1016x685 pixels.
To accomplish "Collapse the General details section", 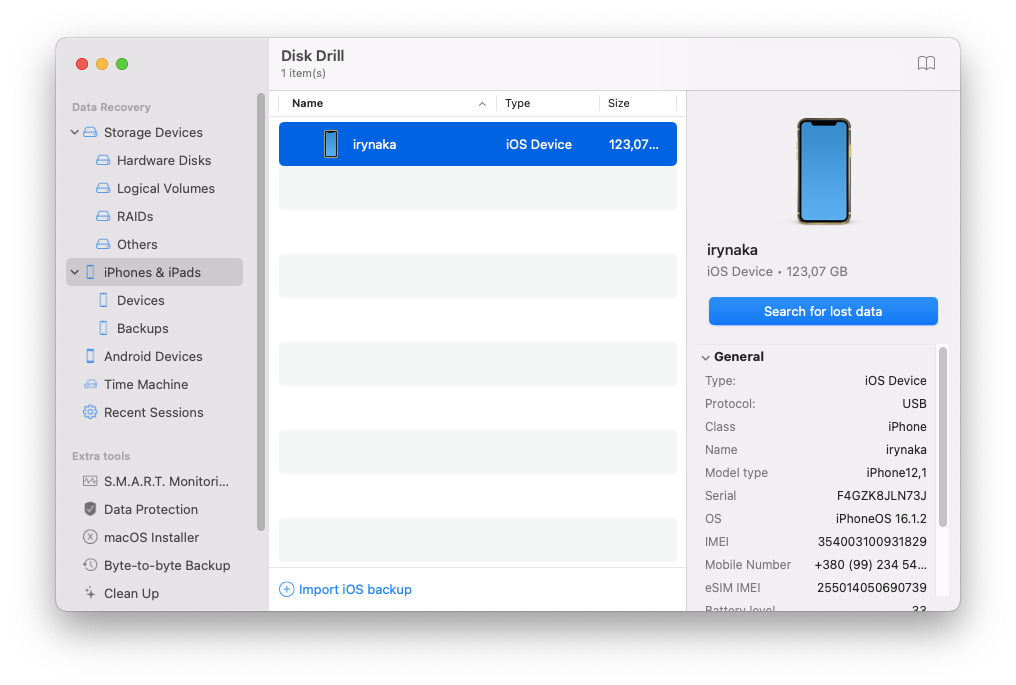I will 706,357.
